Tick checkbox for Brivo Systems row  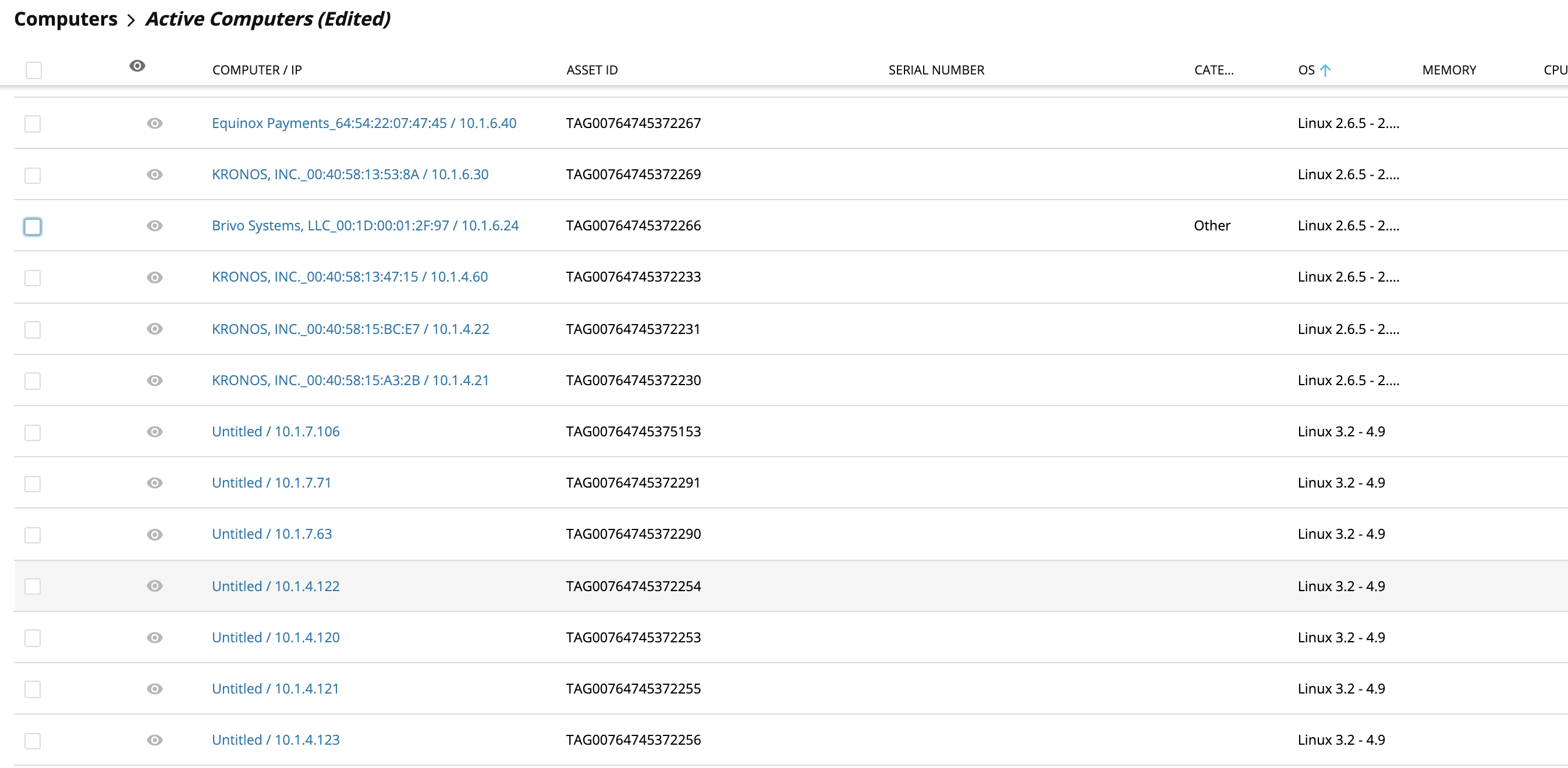pyautogui.click(x=33, y=226)
